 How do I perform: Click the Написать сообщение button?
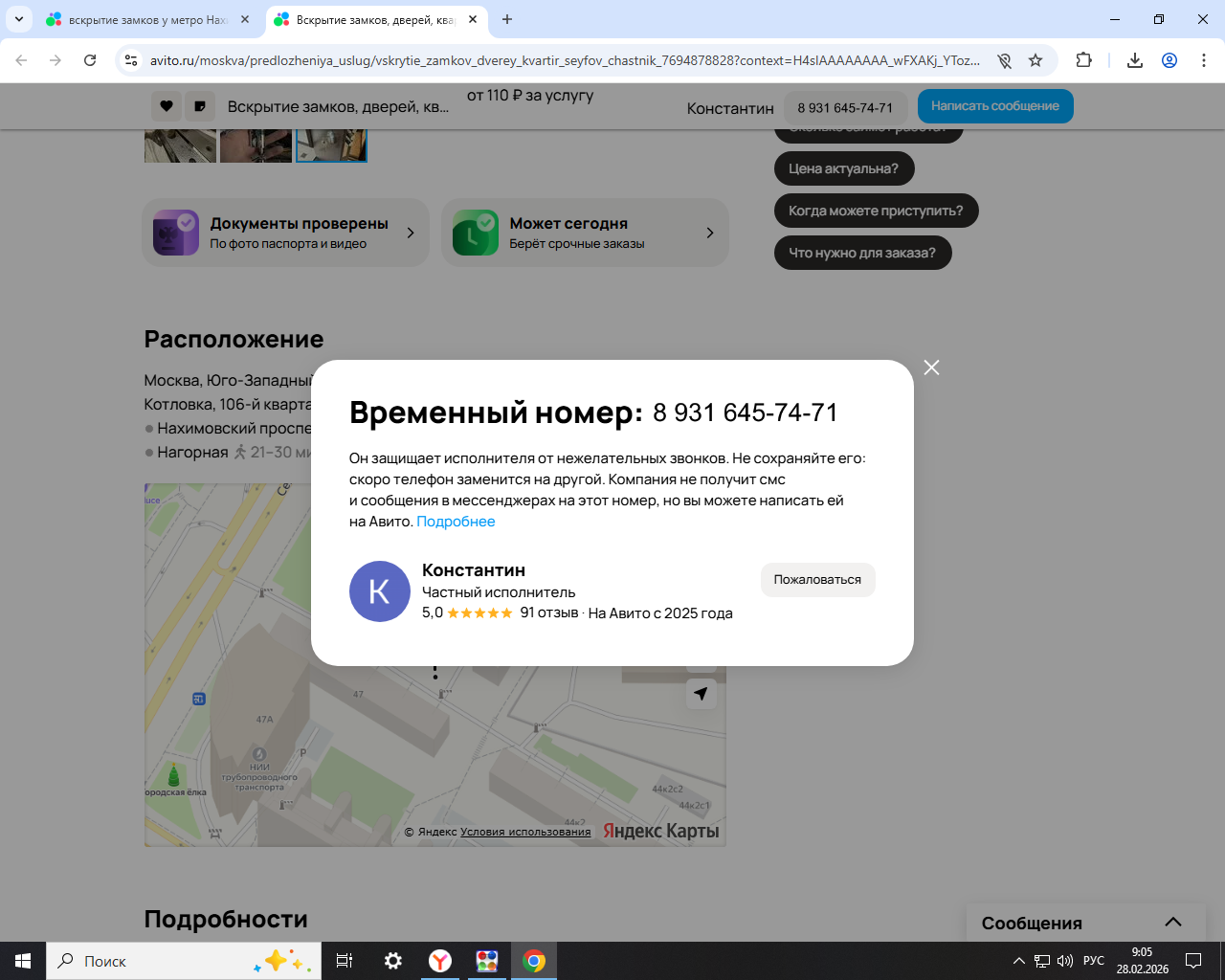(x=995, y=106)
